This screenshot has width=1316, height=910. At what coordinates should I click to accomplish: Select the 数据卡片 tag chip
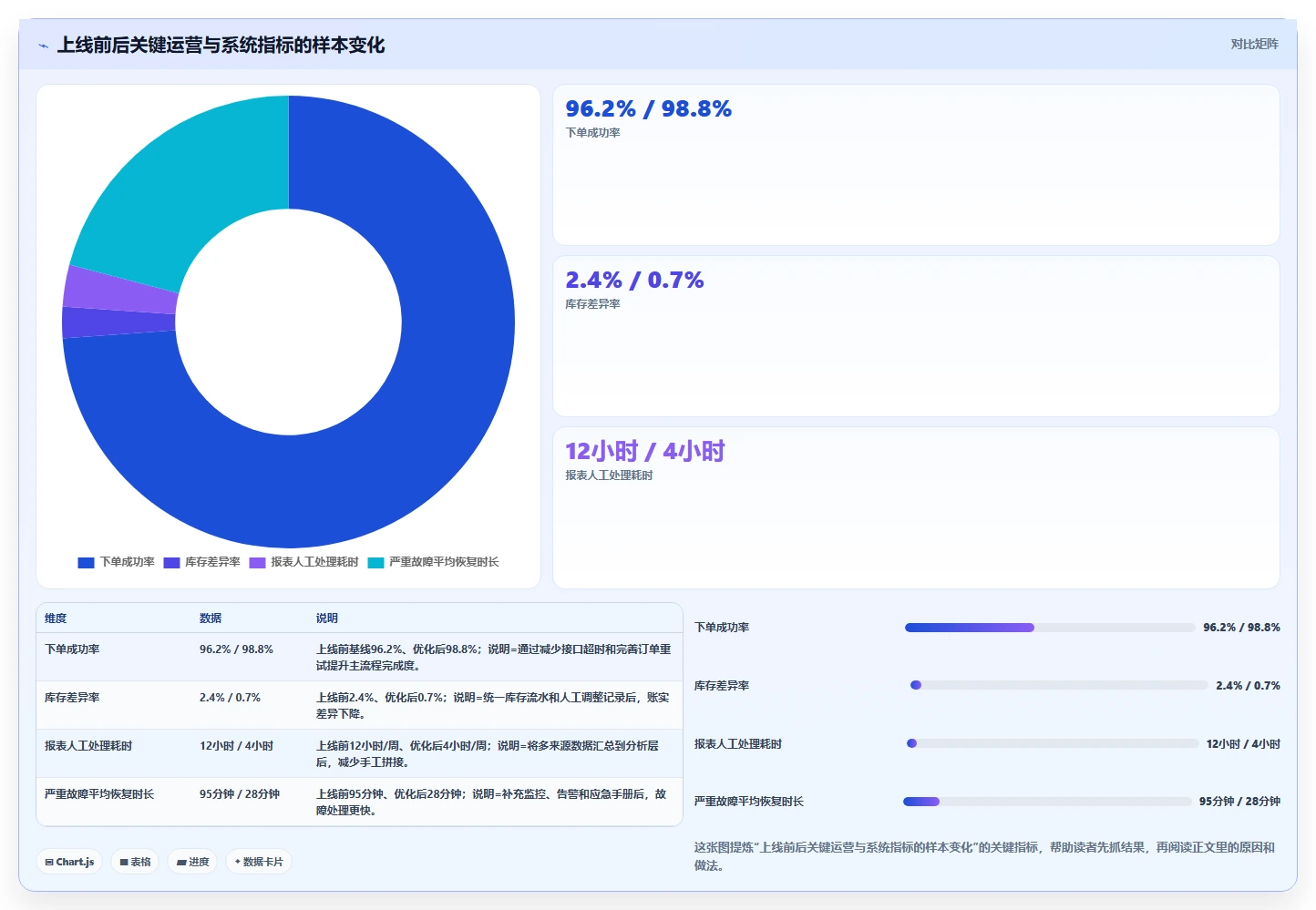pyautogui.click(x=259, y=862)
